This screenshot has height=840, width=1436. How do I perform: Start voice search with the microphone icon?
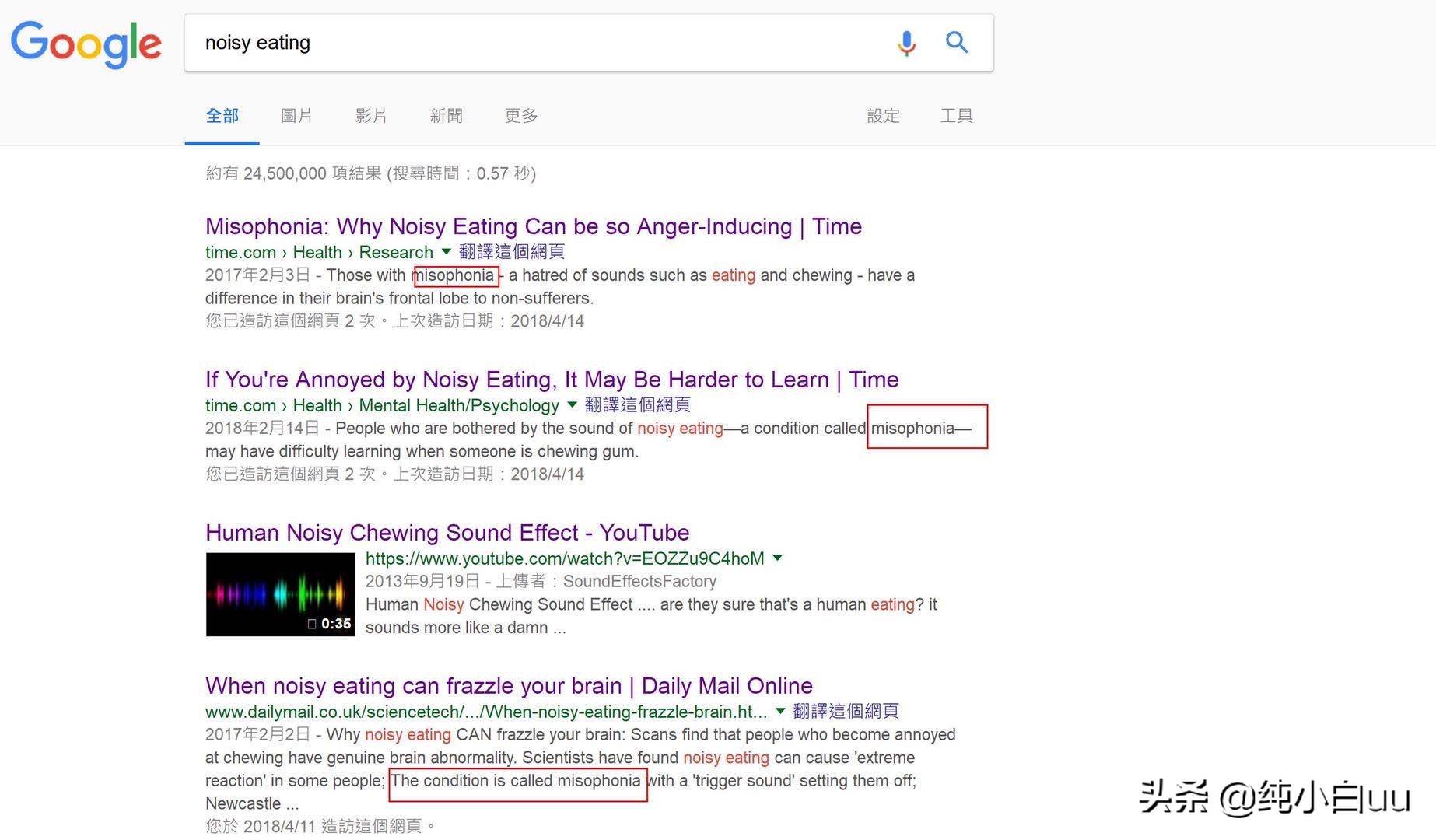pyautogui.click(x=906, y=43)
